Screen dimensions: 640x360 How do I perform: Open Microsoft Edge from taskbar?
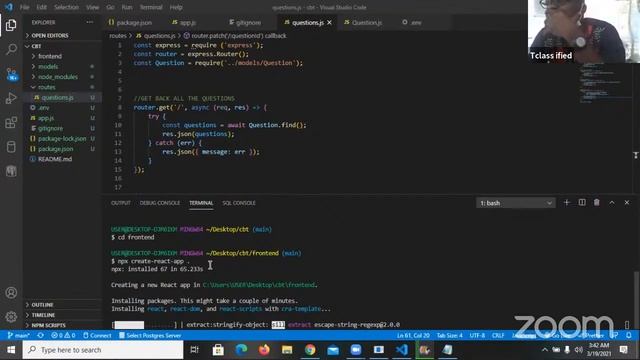(241, 350)
